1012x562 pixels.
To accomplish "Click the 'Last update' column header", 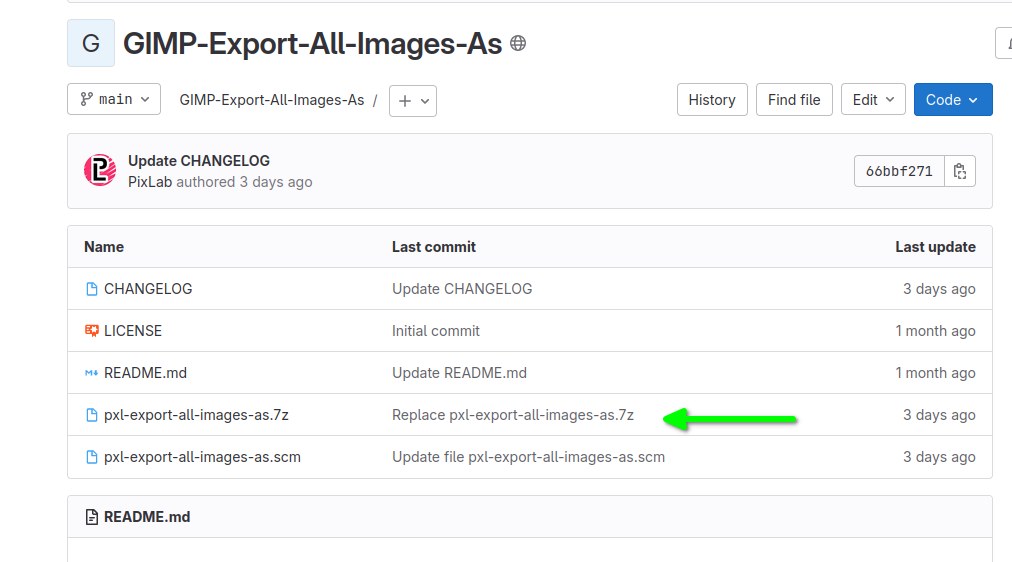I will (x=935, y=247).
